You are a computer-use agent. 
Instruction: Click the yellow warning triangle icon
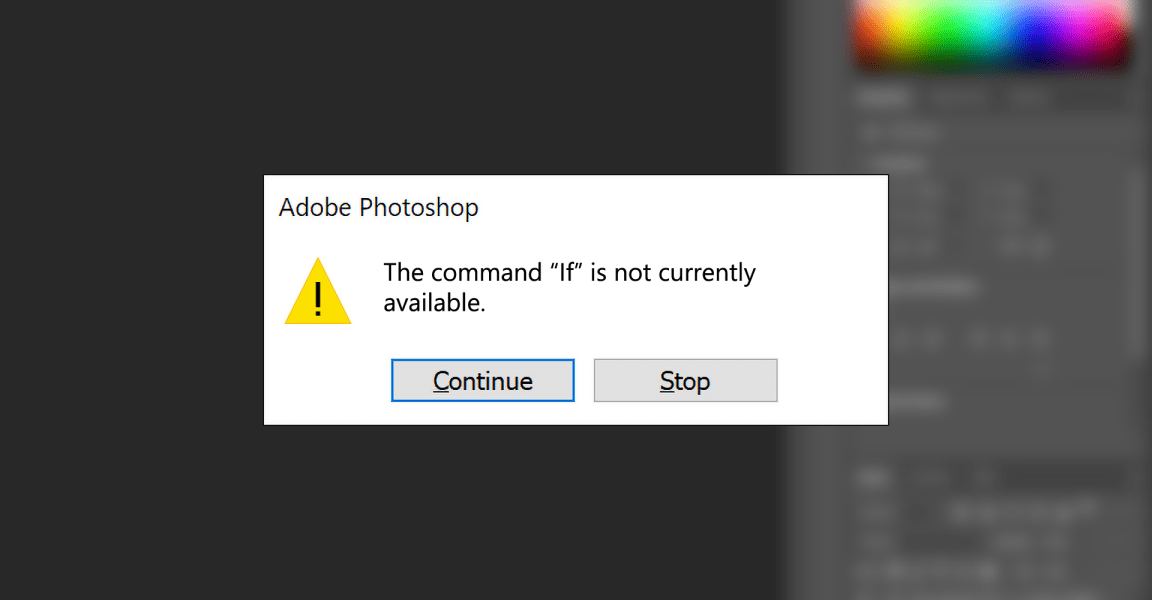click(x=318, y=294)
